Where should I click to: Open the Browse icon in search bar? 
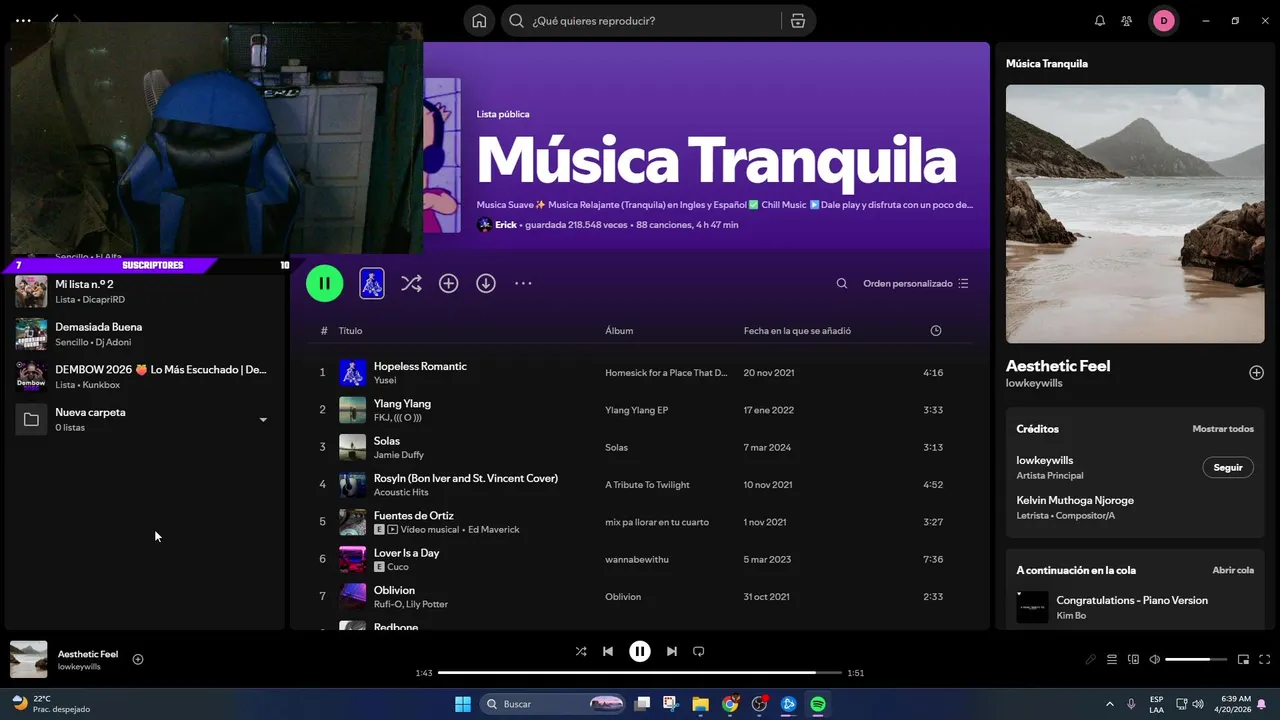(797, 21)
